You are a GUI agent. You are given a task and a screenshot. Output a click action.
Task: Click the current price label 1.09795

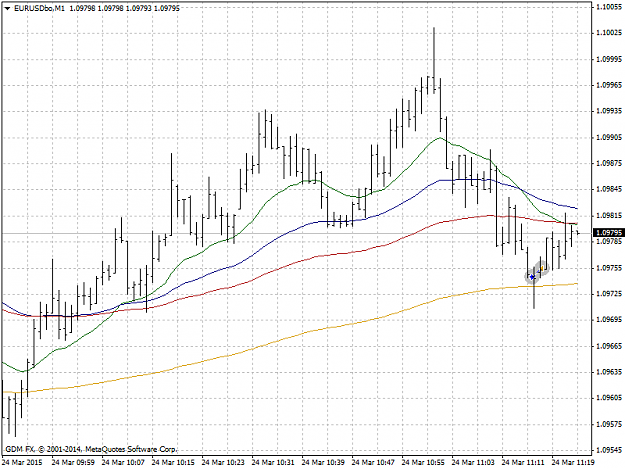tap(607, 232)
